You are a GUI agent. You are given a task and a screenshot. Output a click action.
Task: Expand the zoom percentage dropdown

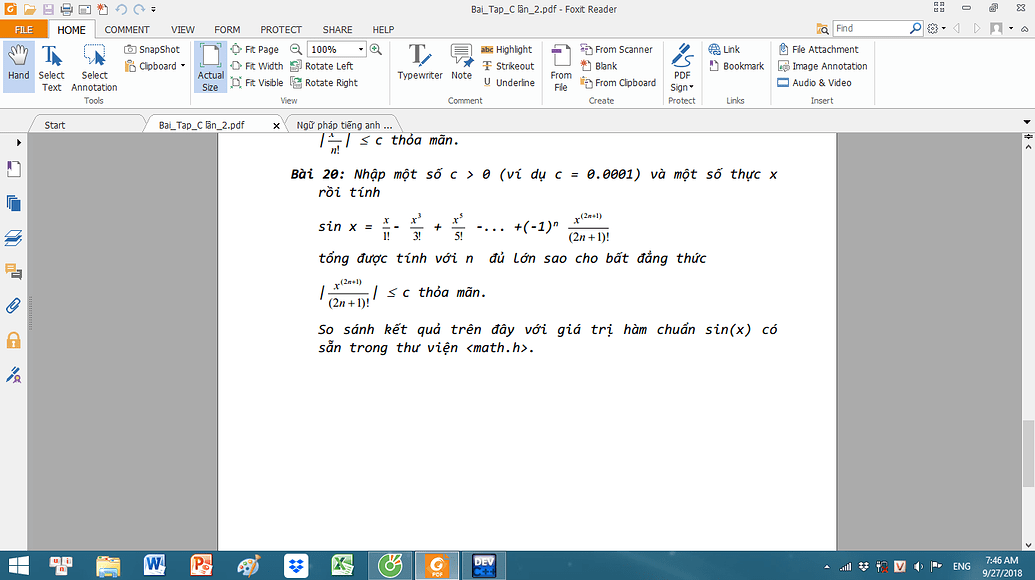coord(361,49)
